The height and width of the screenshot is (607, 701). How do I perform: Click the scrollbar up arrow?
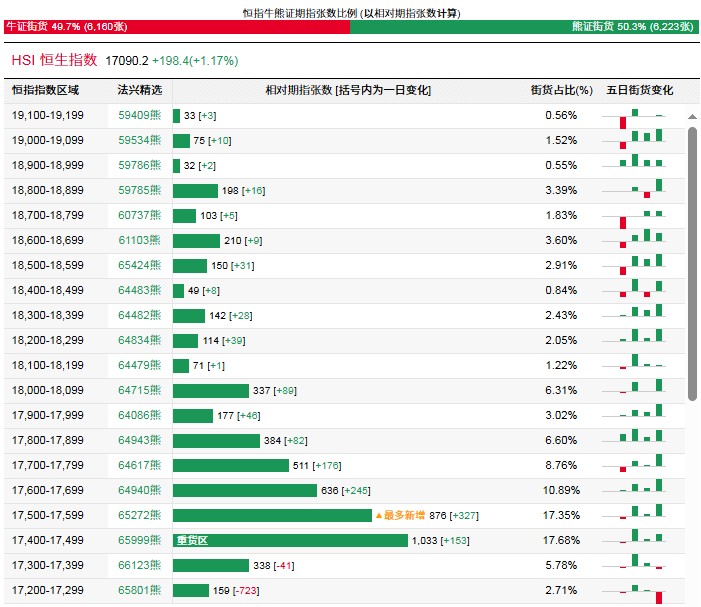[692, 117]
